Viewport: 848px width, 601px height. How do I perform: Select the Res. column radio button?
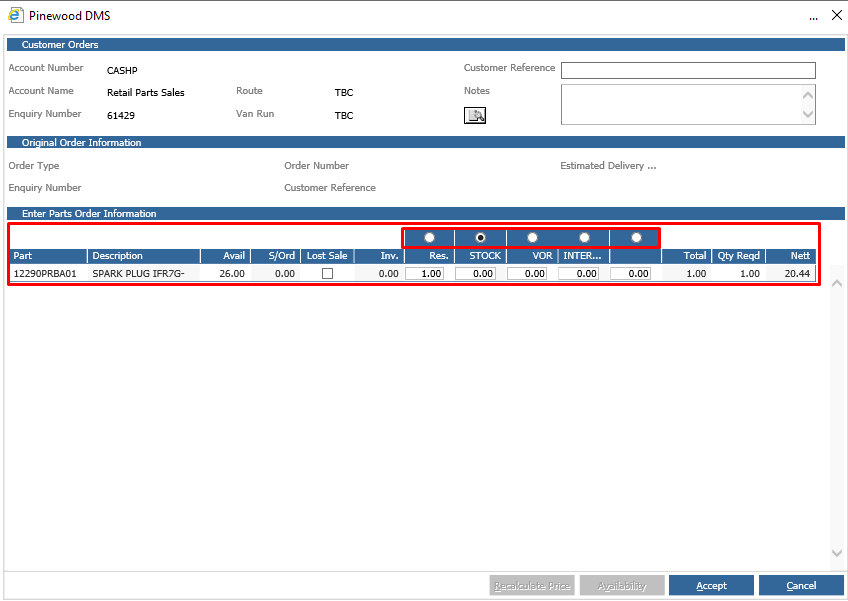(429, 237)
